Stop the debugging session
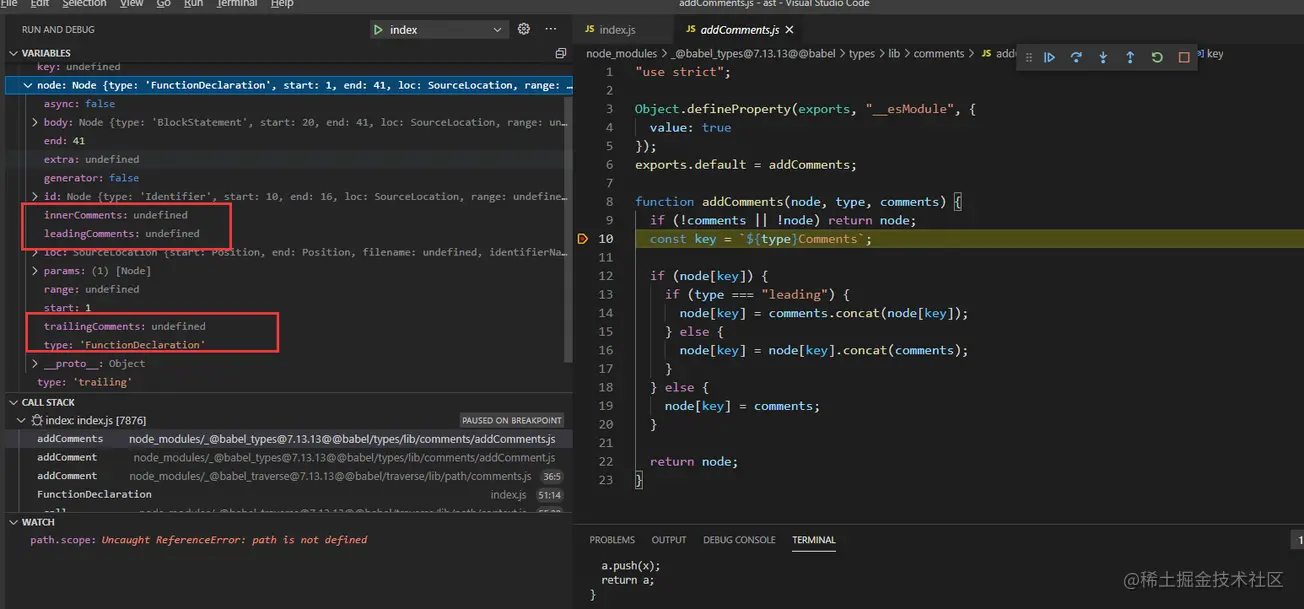The image size is (1304, 609). [x=1184, y=58]
